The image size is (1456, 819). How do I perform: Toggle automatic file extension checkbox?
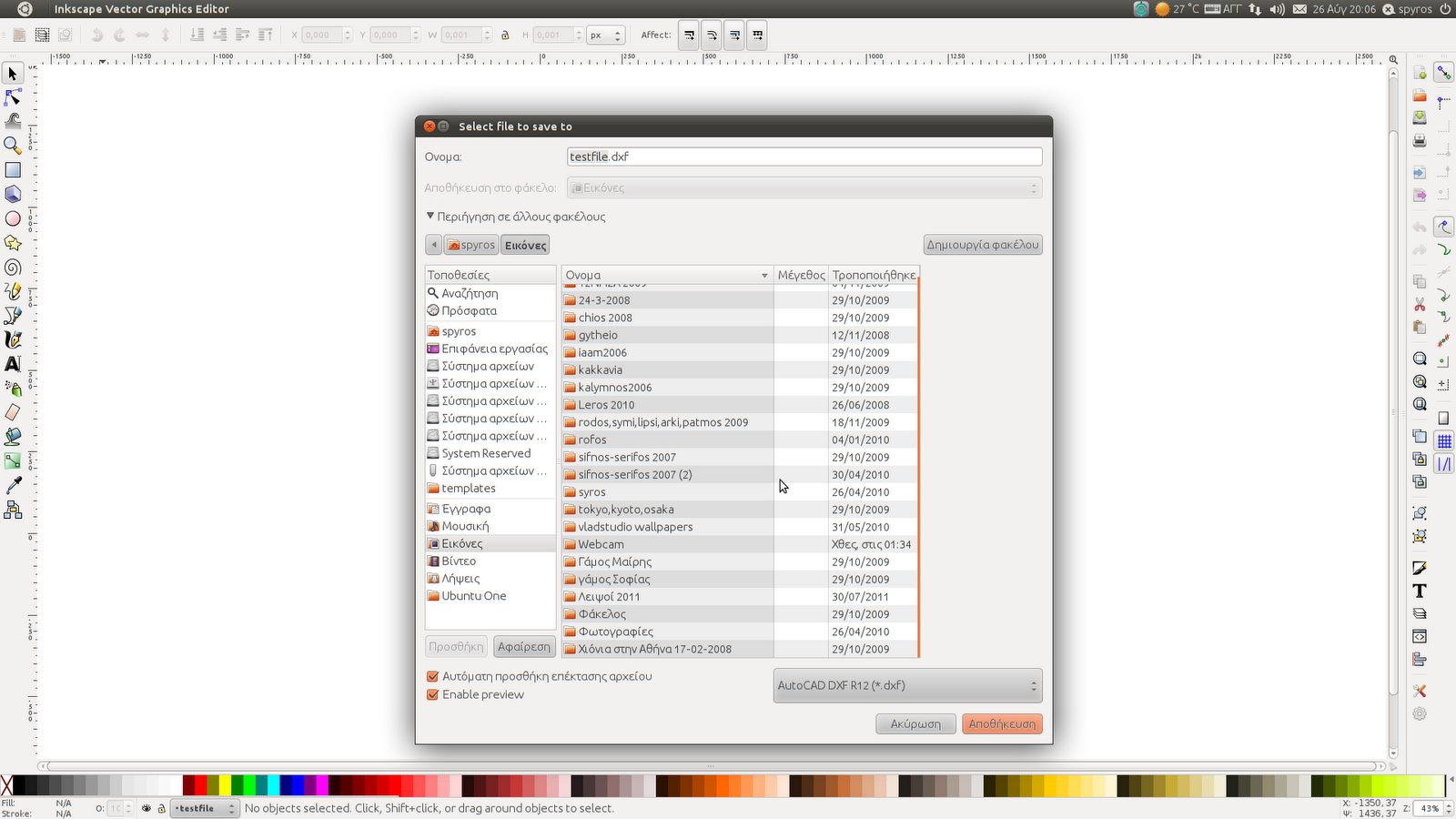[x=433, y=677]
